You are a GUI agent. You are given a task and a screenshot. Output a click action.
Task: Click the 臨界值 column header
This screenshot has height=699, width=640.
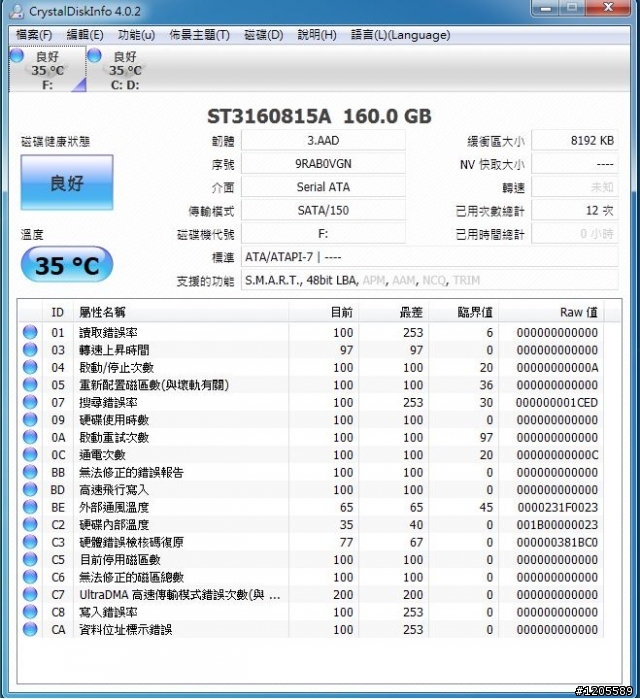[x=464, y=312]
